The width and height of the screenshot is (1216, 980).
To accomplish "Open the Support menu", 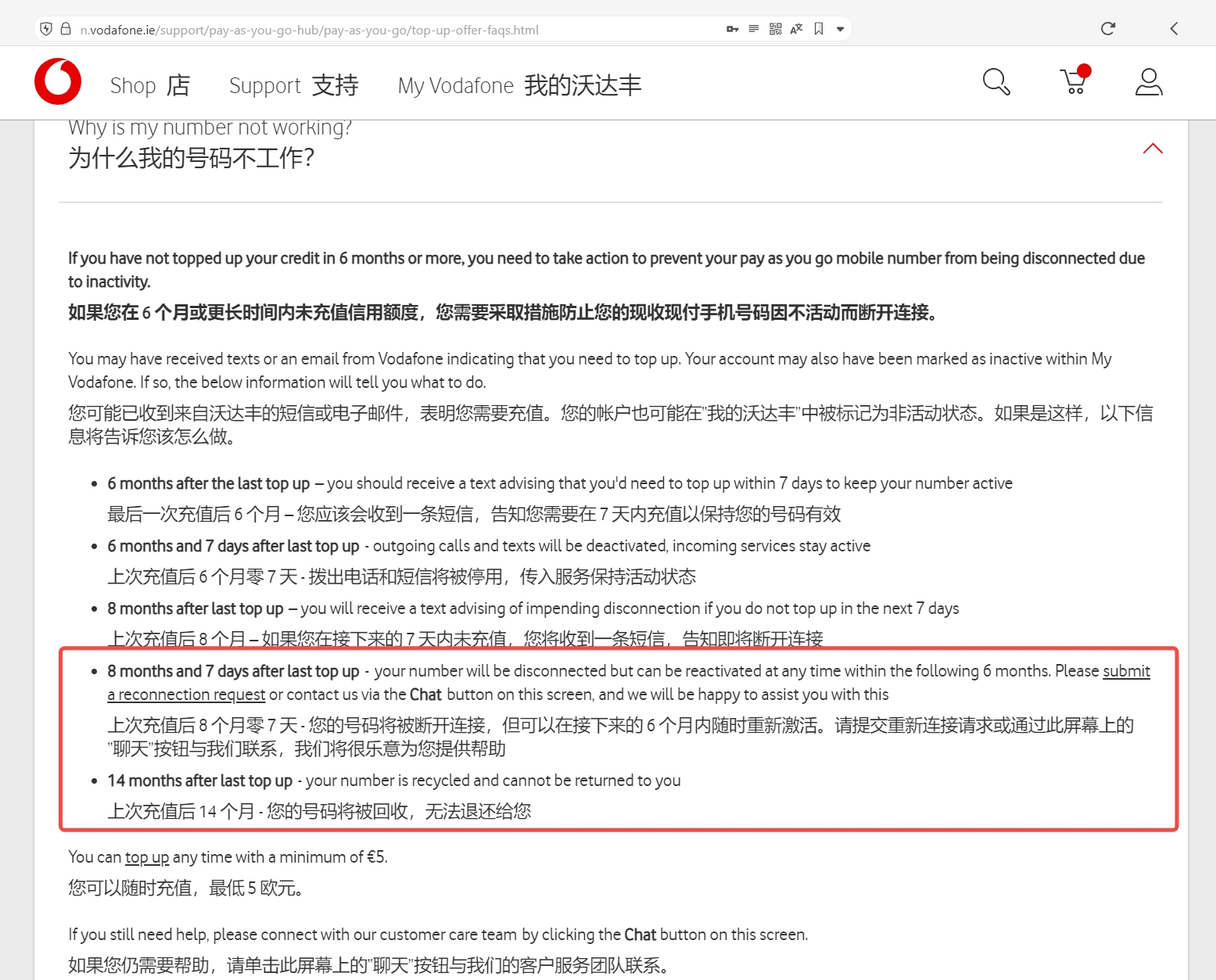I will [293, 85].
